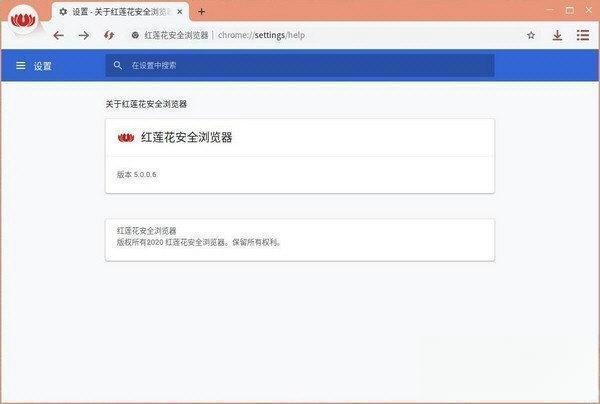The width and height of the screenshot is (600, 404).
Task: Open the settings hamburger menu
Action: tap(21, 66)
